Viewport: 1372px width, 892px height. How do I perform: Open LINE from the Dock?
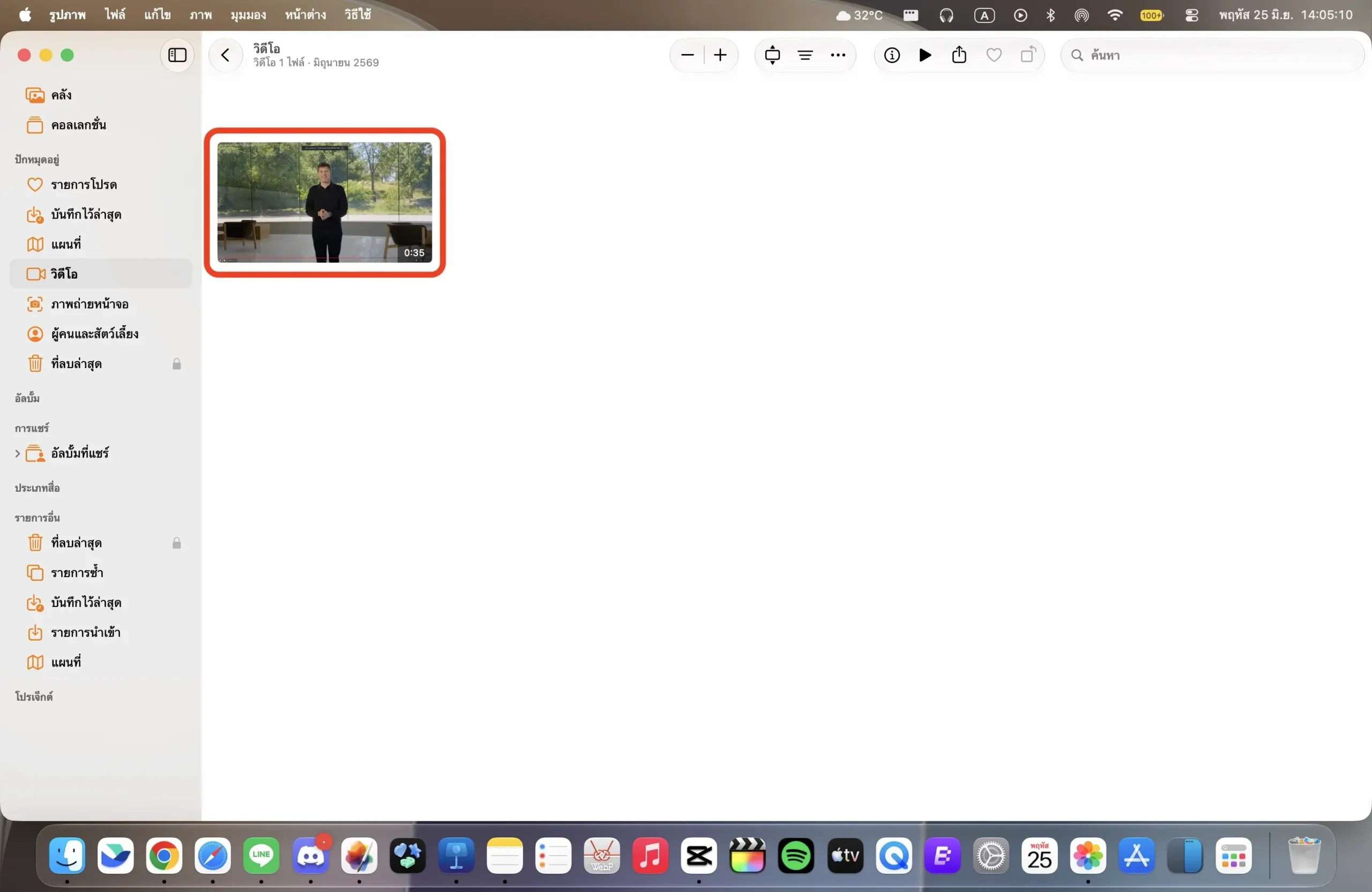click(261, 855)
